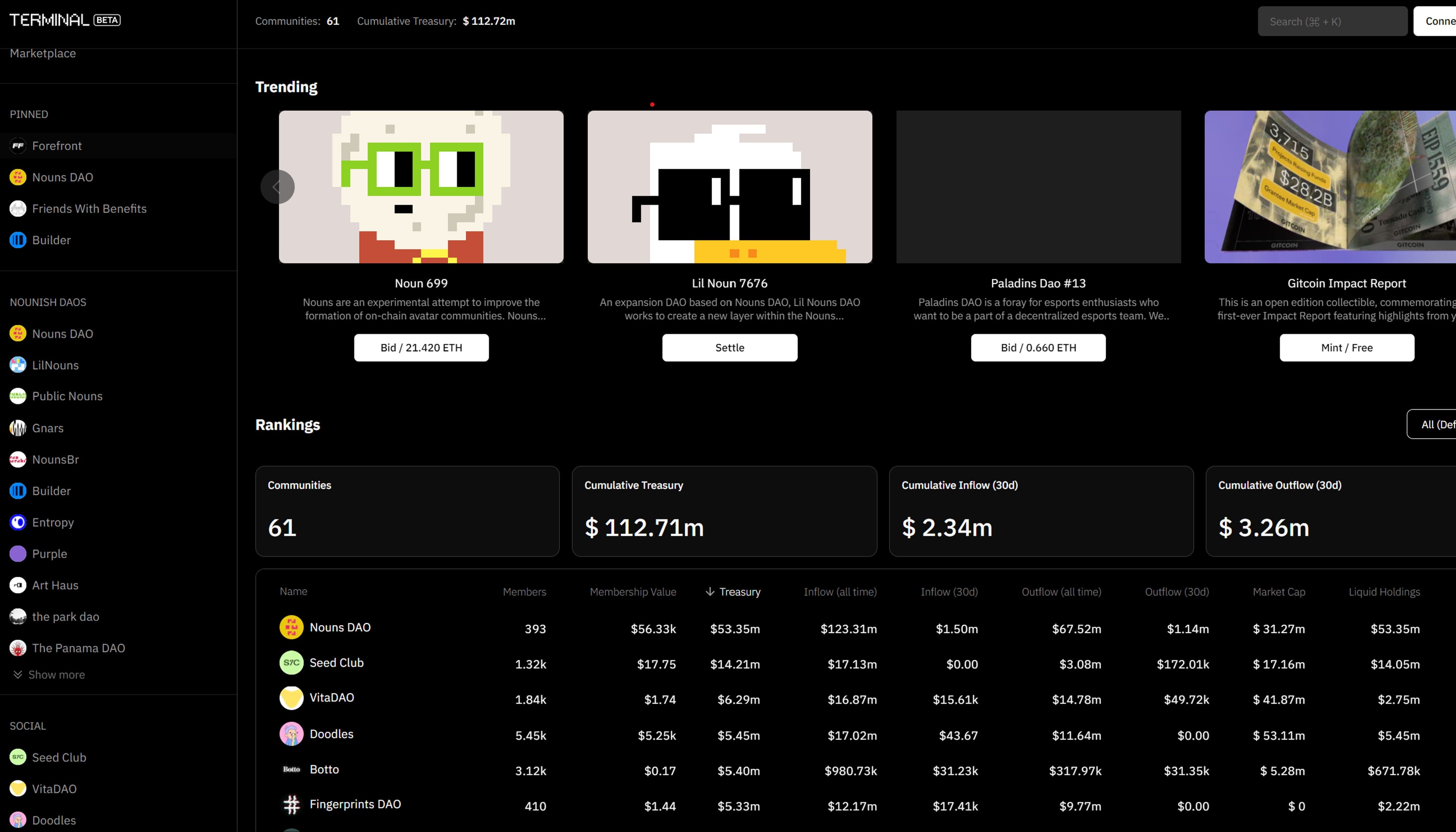
Task: Sort rankings by Outflow (30d)
Action: tap(1177, 592)
